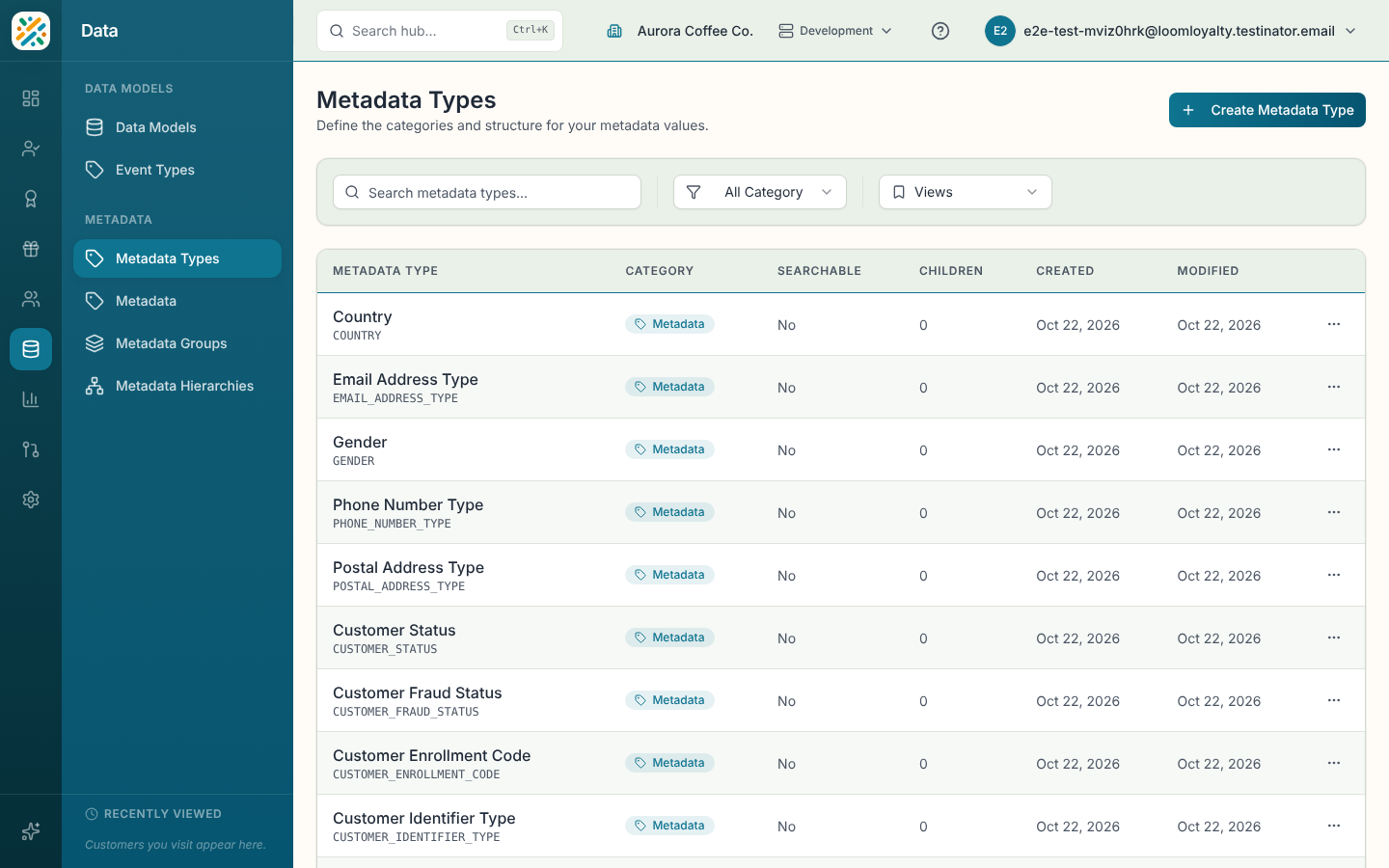Screen dimensions: 1389x868
Task: Click the E2 user avatar
Action: pos(1000,31)
